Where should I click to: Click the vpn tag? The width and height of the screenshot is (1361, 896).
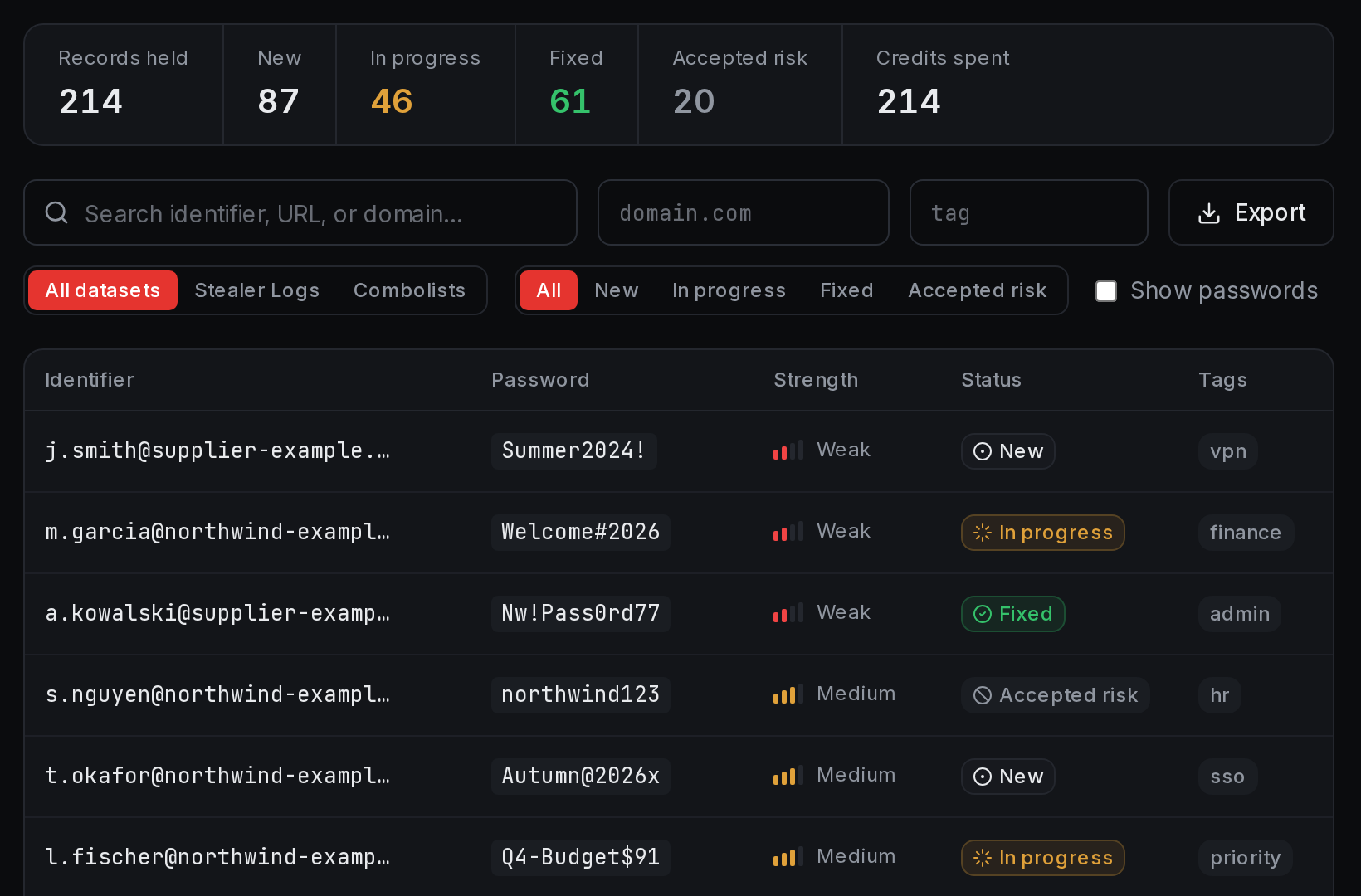point(1228,451)
